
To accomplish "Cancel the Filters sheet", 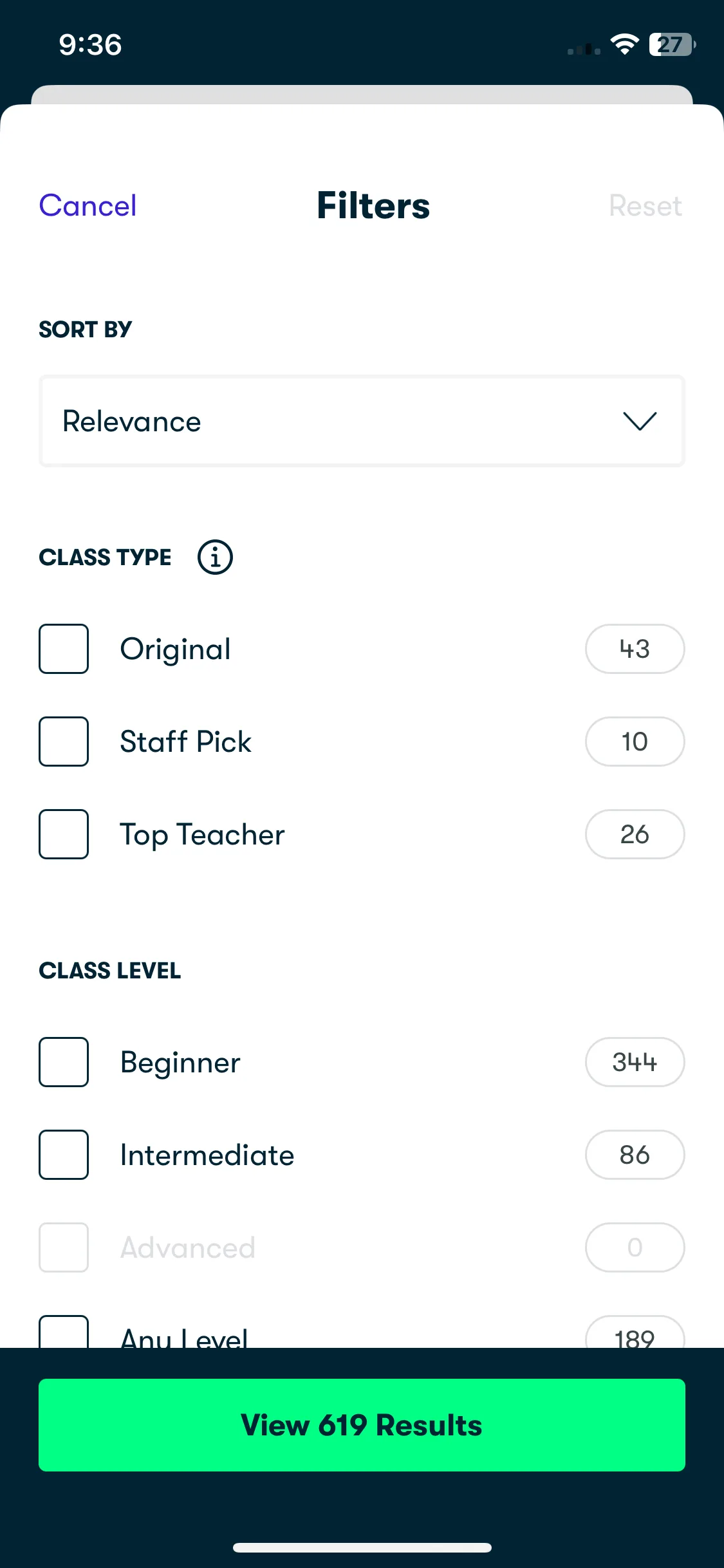I will point(88,206).
